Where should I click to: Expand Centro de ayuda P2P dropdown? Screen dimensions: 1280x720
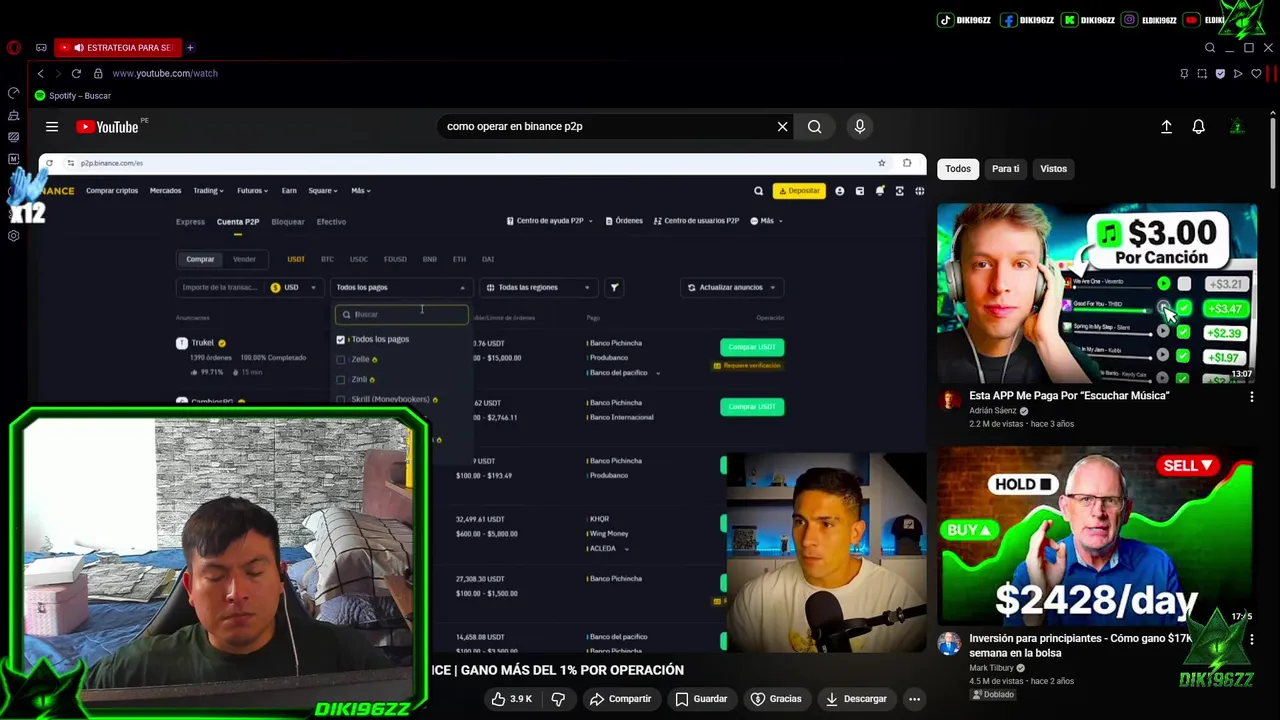click(549, 221)
